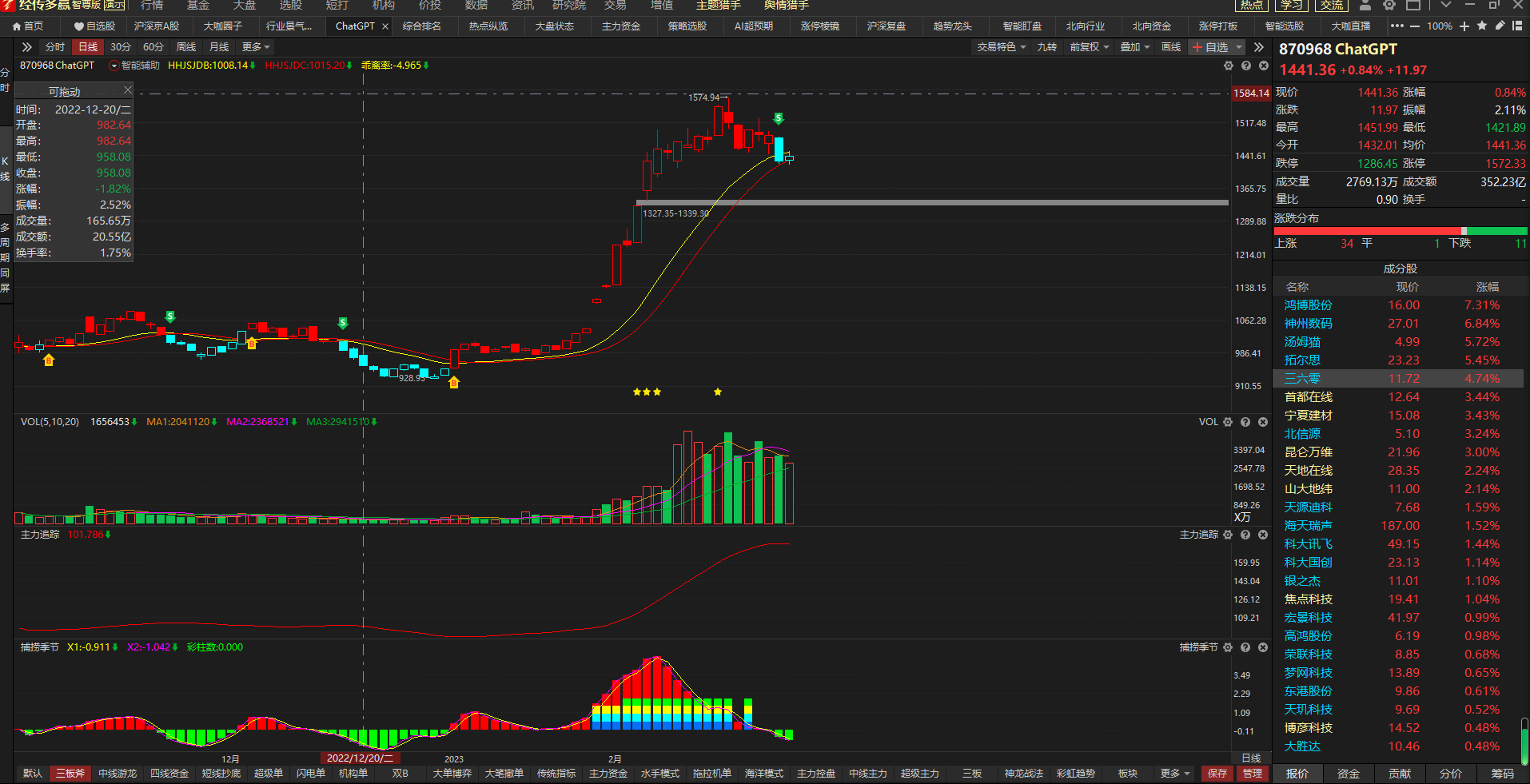Switch to the 综合排名 tab

(x=422, y=26)
